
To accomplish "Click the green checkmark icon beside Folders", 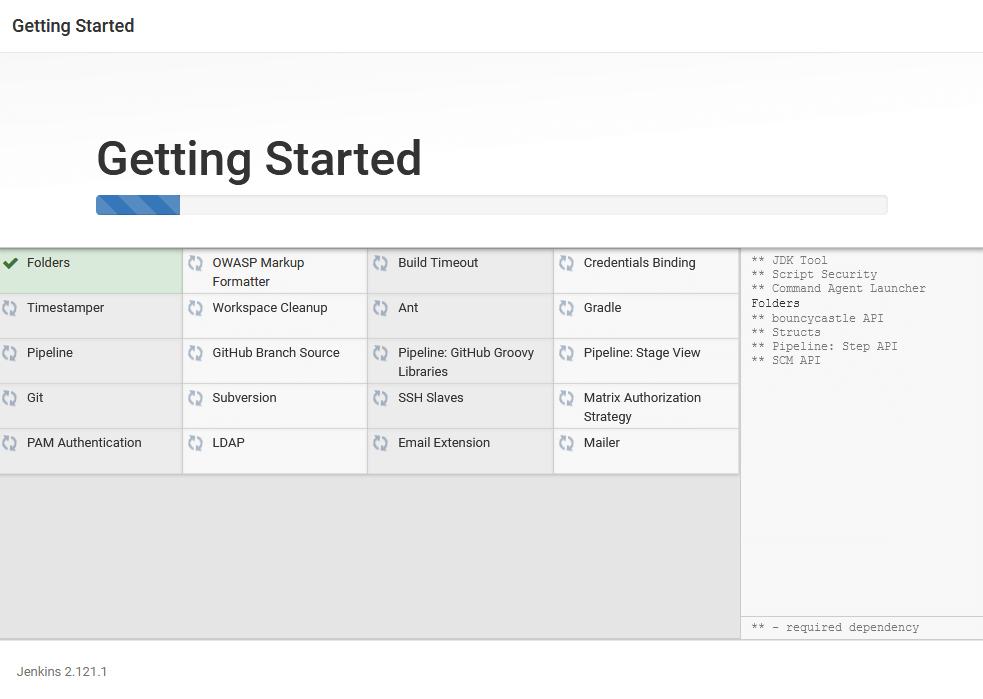I will [10, 263].
